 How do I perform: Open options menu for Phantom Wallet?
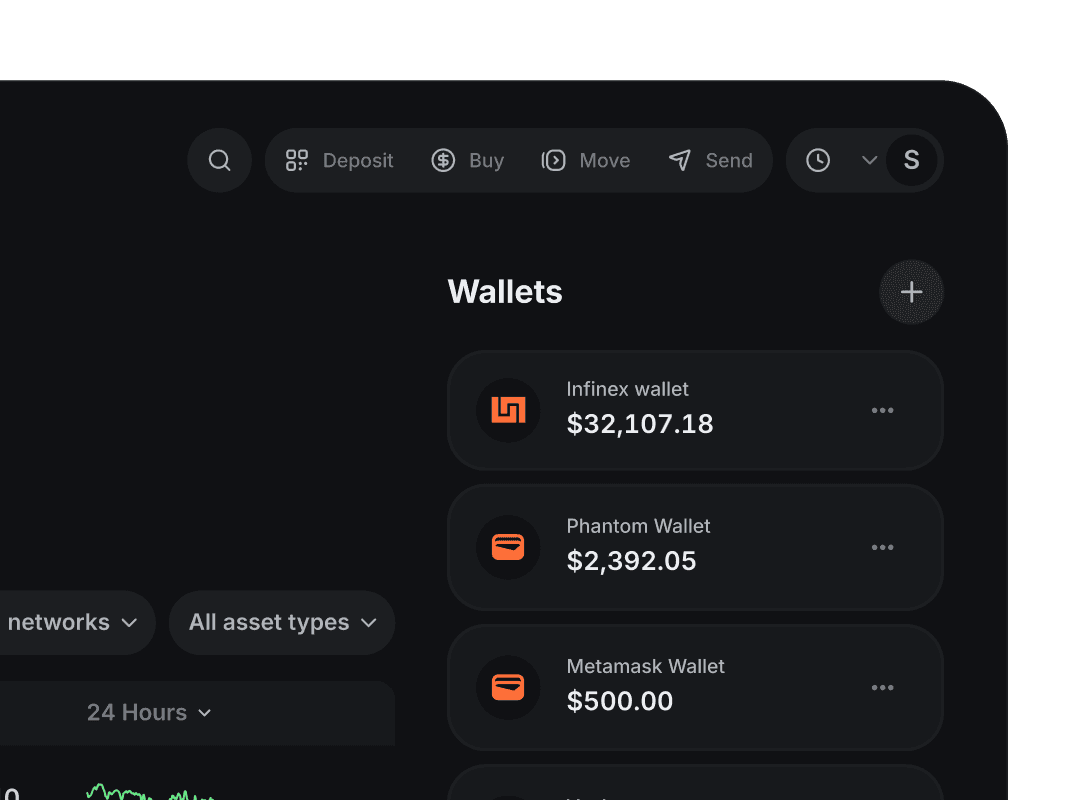coord(882,547)
